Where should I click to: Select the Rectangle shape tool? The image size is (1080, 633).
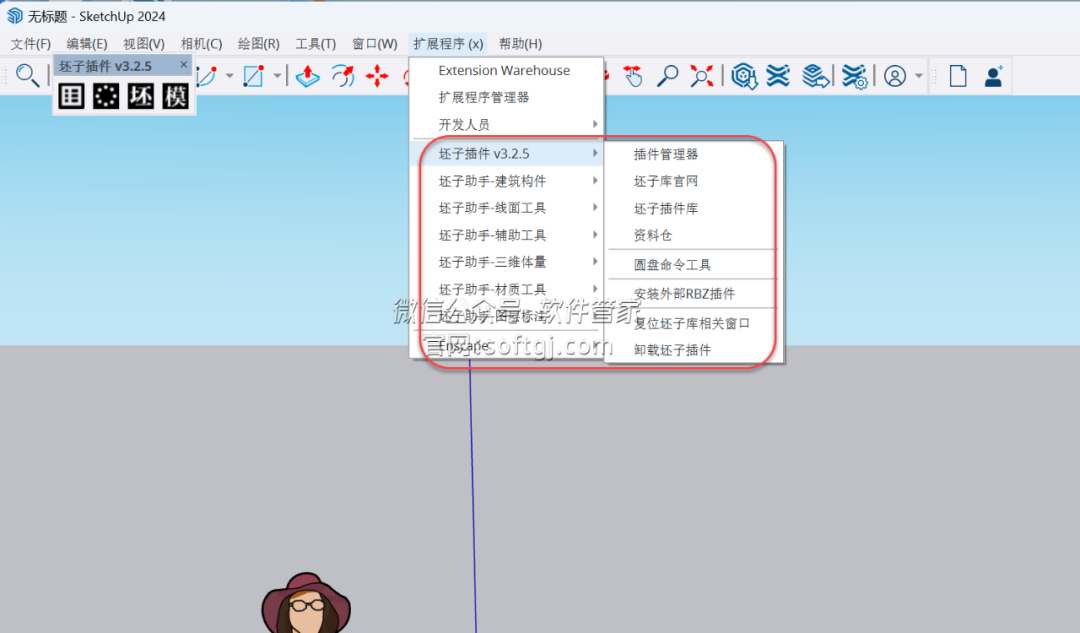(x=253, y=76)
